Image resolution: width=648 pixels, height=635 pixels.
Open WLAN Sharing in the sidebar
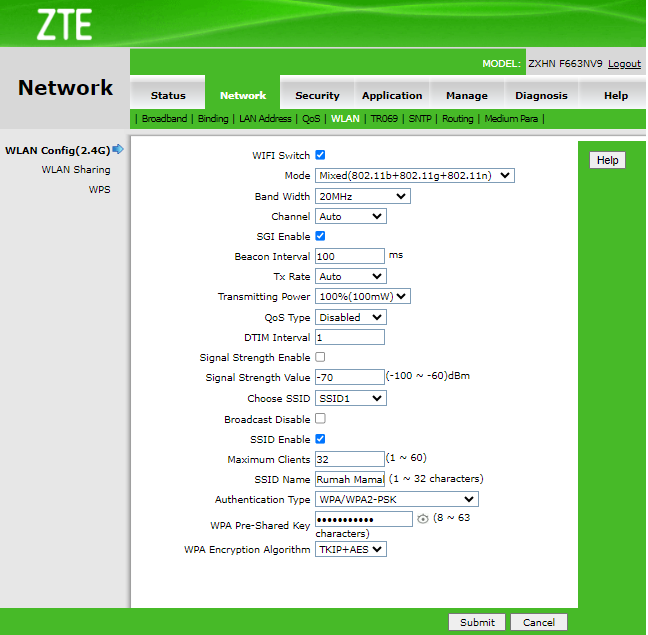click(76, 170)
